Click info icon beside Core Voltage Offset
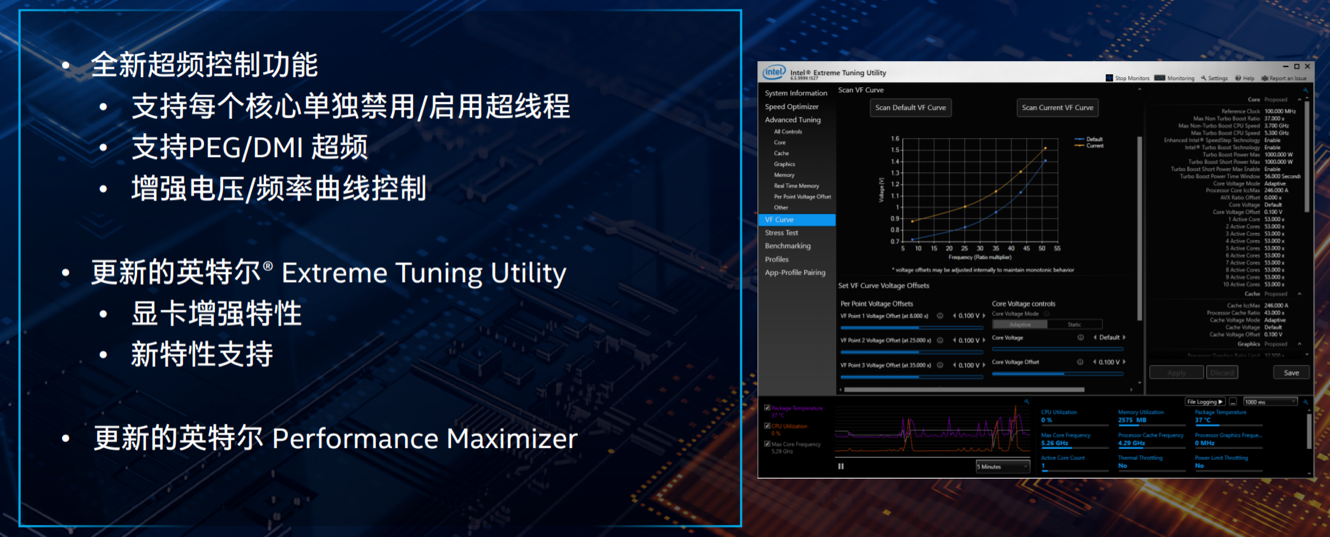 coord(1081,362)
